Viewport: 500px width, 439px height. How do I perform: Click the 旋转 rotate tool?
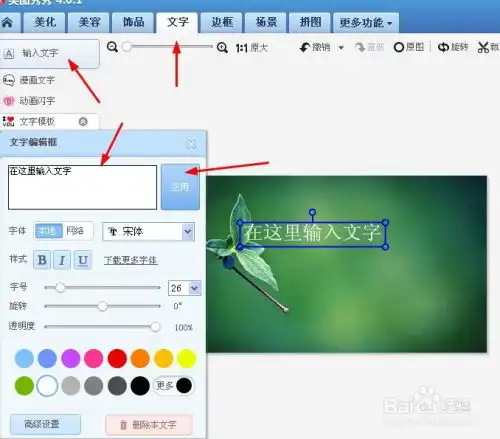point(453,47)
